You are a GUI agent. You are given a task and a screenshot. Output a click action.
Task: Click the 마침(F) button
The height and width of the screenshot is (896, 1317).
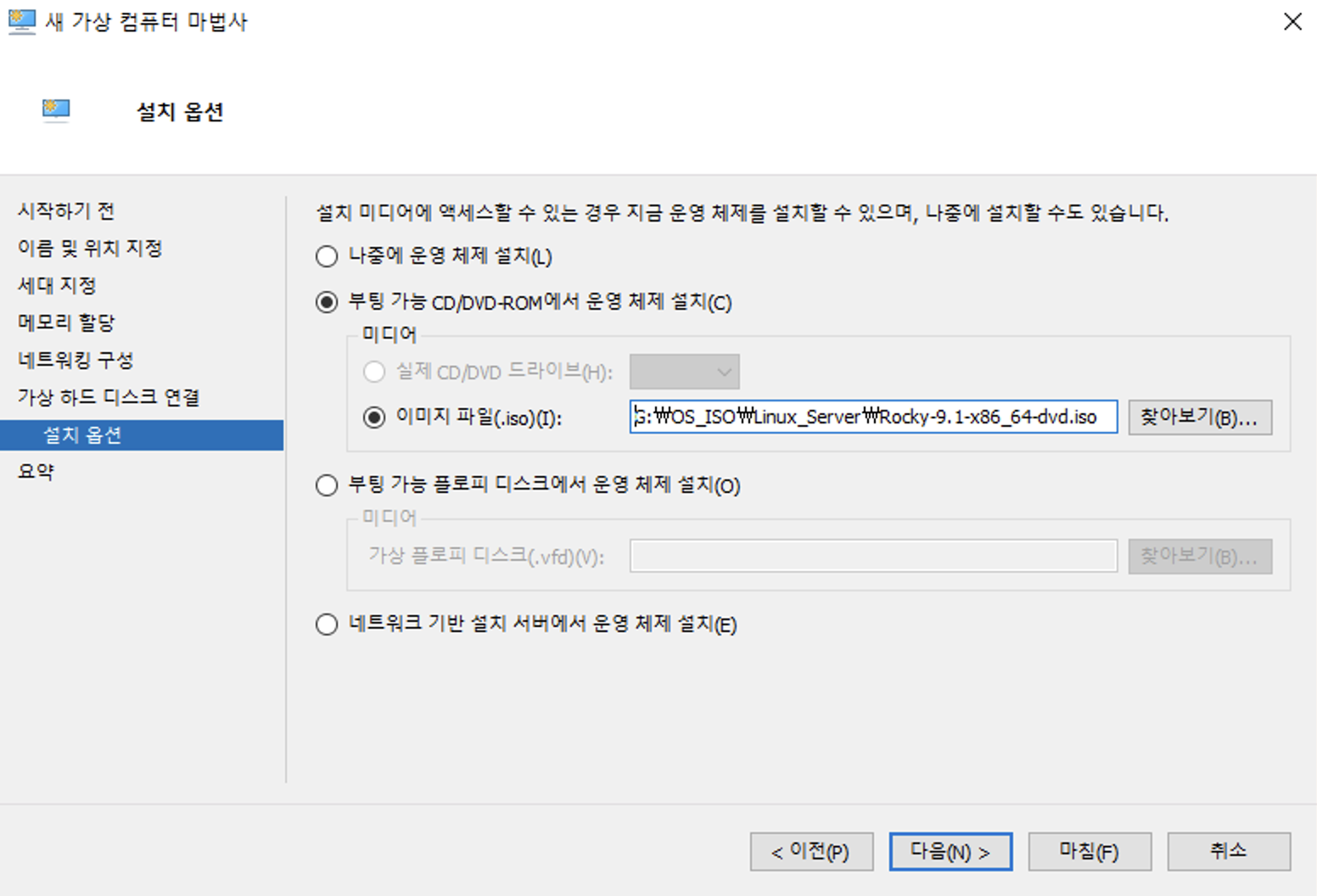click(1090, 851)
